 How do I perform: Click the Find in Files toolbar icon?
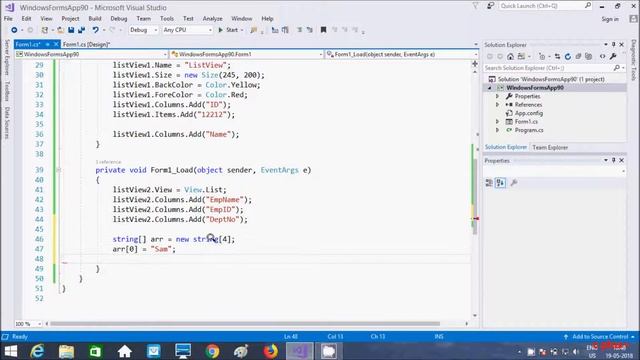click(254, 30)
